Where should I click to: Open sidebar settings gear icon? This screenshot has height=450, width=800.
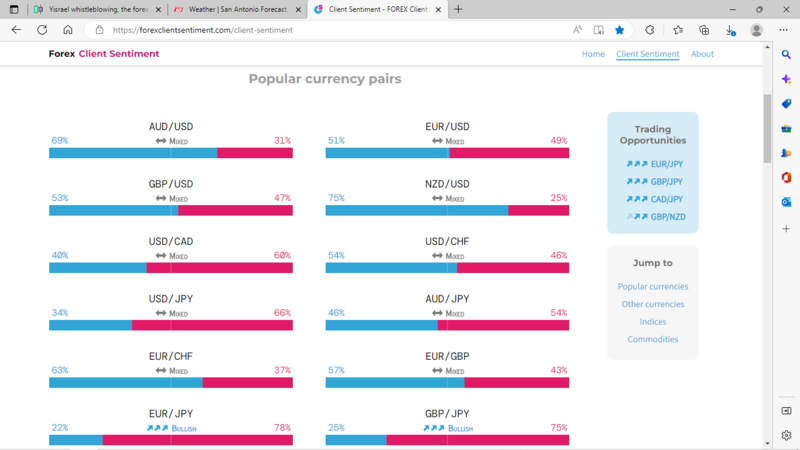click(x=787, y=436)
